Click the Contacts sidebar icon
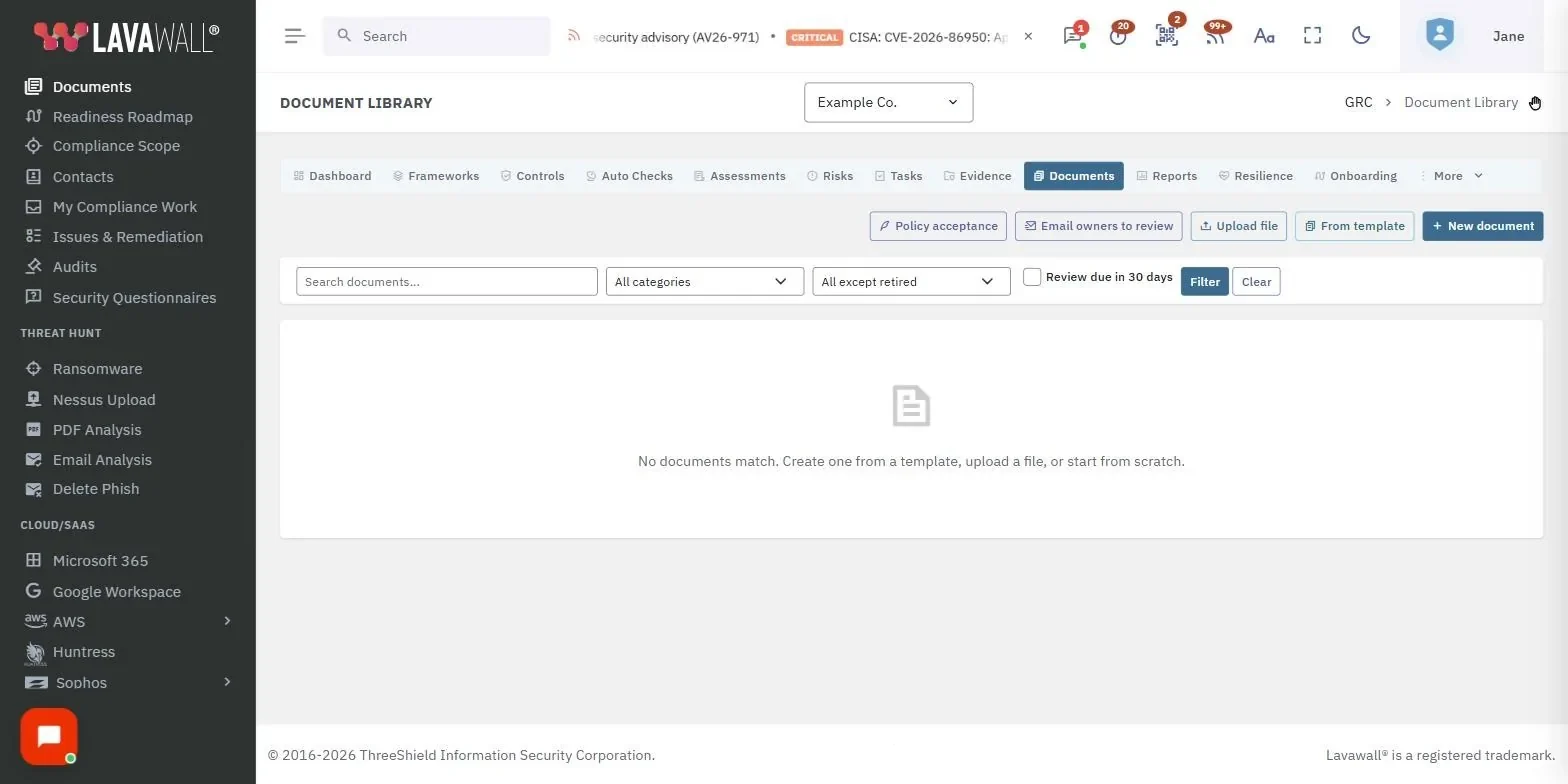This screenshot has width=1568, height=784. pos(34,177)
